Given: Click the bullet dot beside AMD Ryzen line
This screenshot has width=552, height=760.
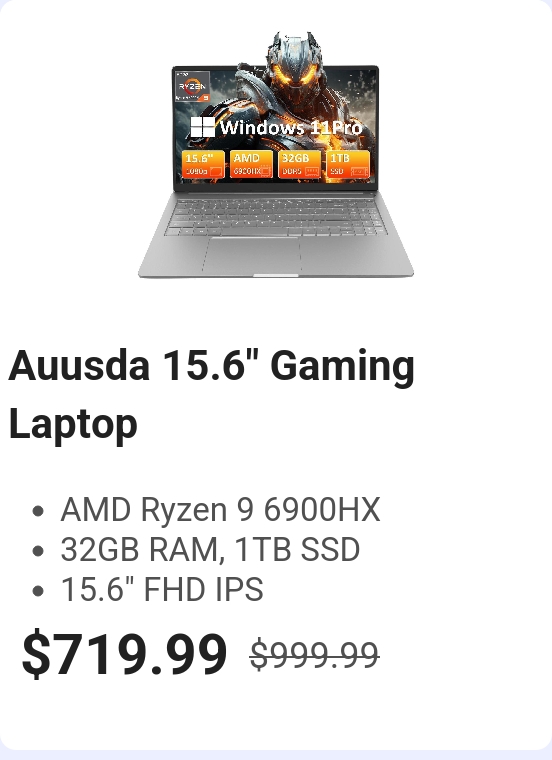Looking at the screenshot, I should (x=38, y=511).
